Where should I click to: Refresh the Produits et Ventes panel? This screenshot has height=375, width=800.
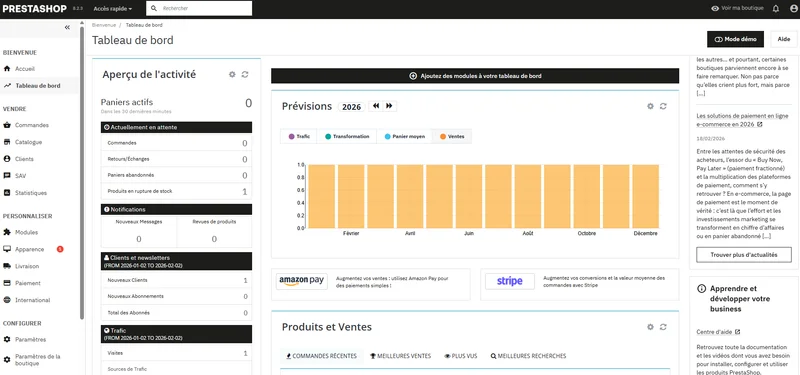(x=663, y=327)
